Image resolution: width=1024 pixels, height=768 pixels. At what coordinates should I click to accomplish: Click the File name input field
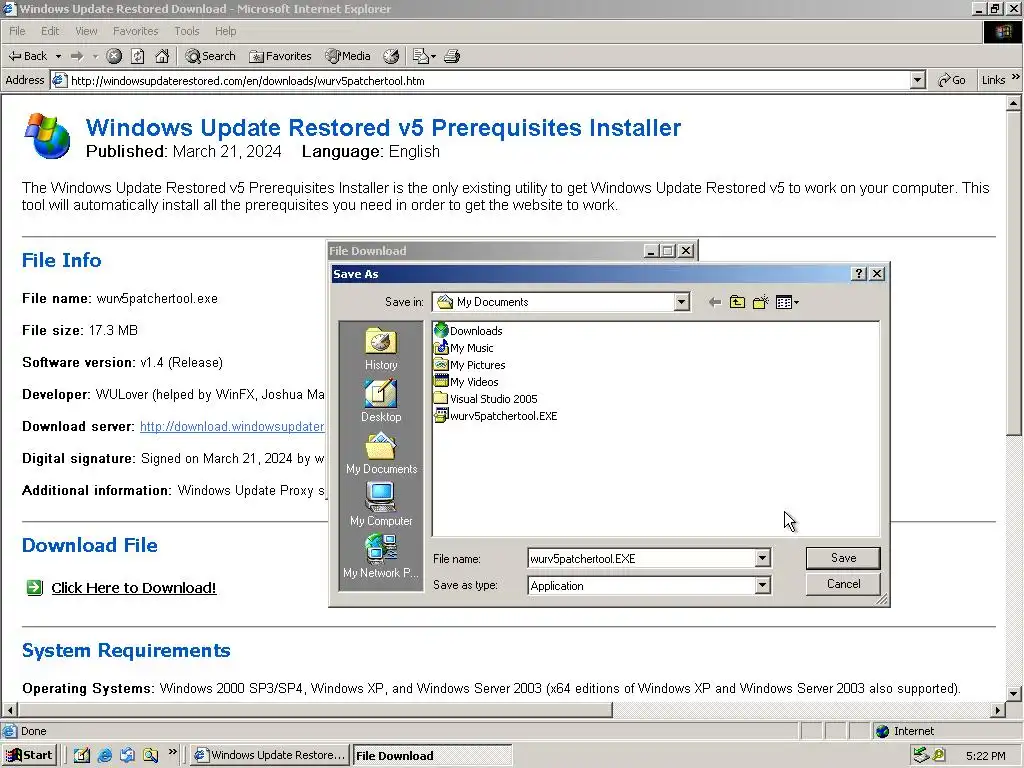[x=641, y=558]
